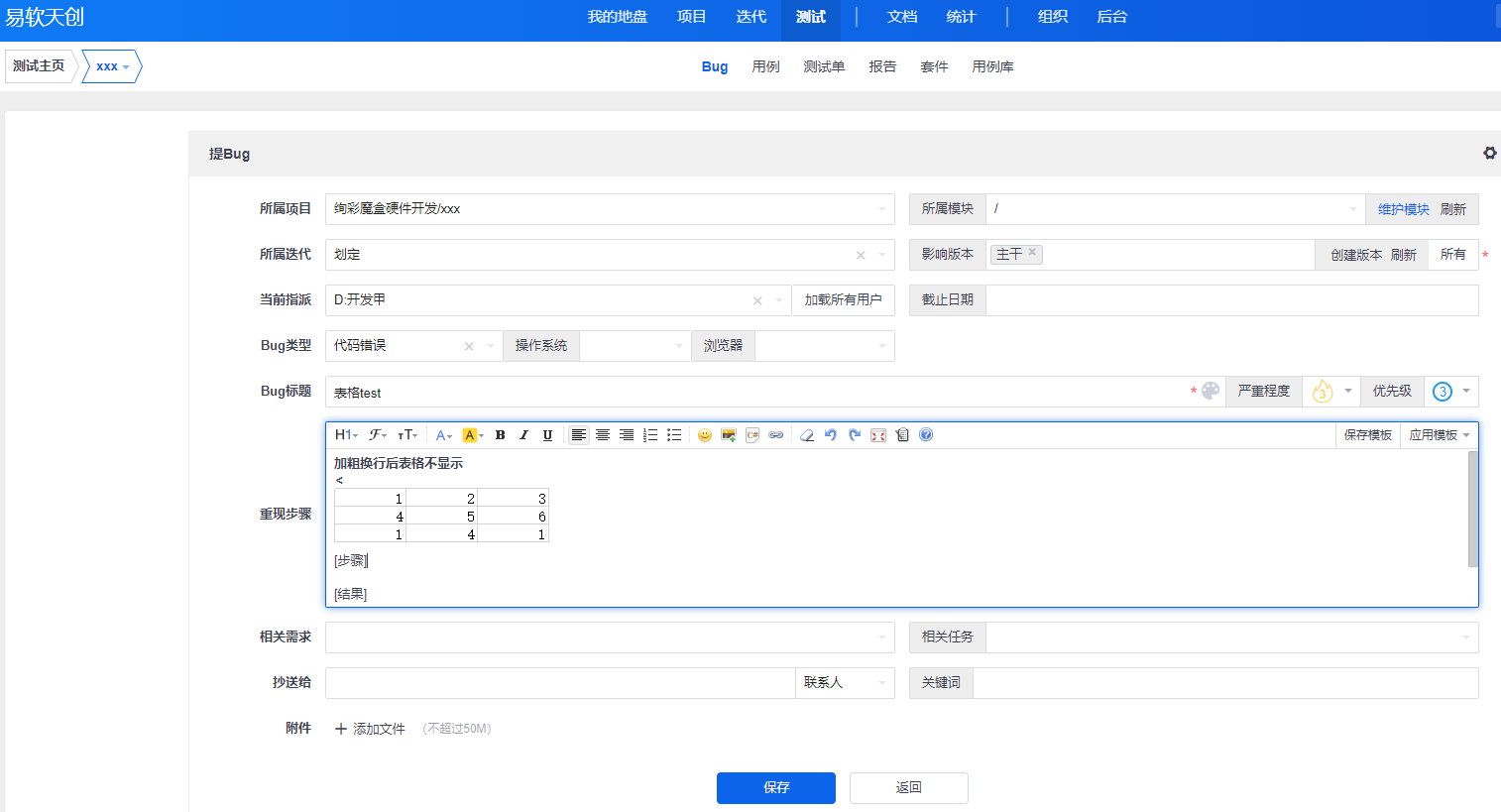1501x812 pixels.
Task: Open the 所属项目 dropdown
Action: coord(609,209)
